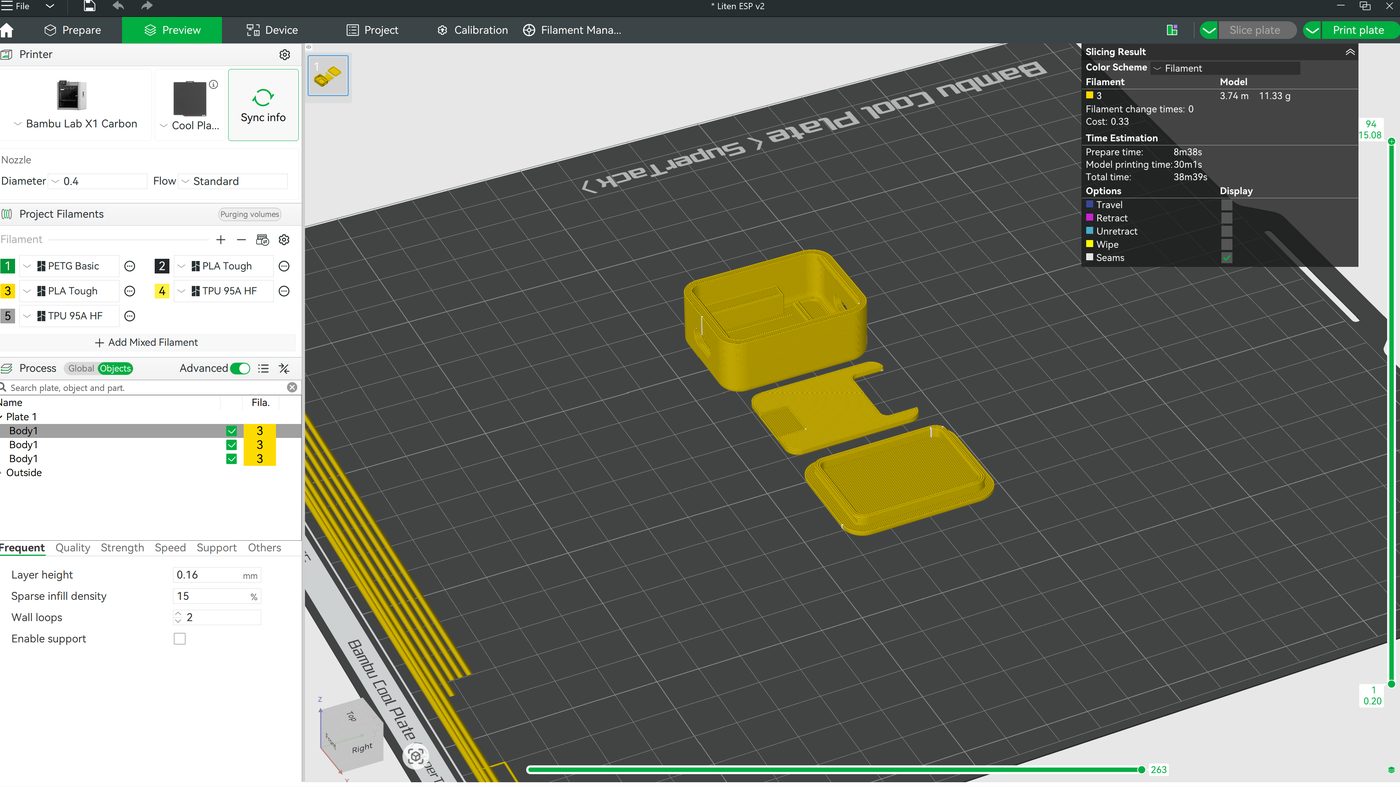Click the process settings list icon
Image resolution: width=1400 pixels, height=787 pixels.
point(263,368)
